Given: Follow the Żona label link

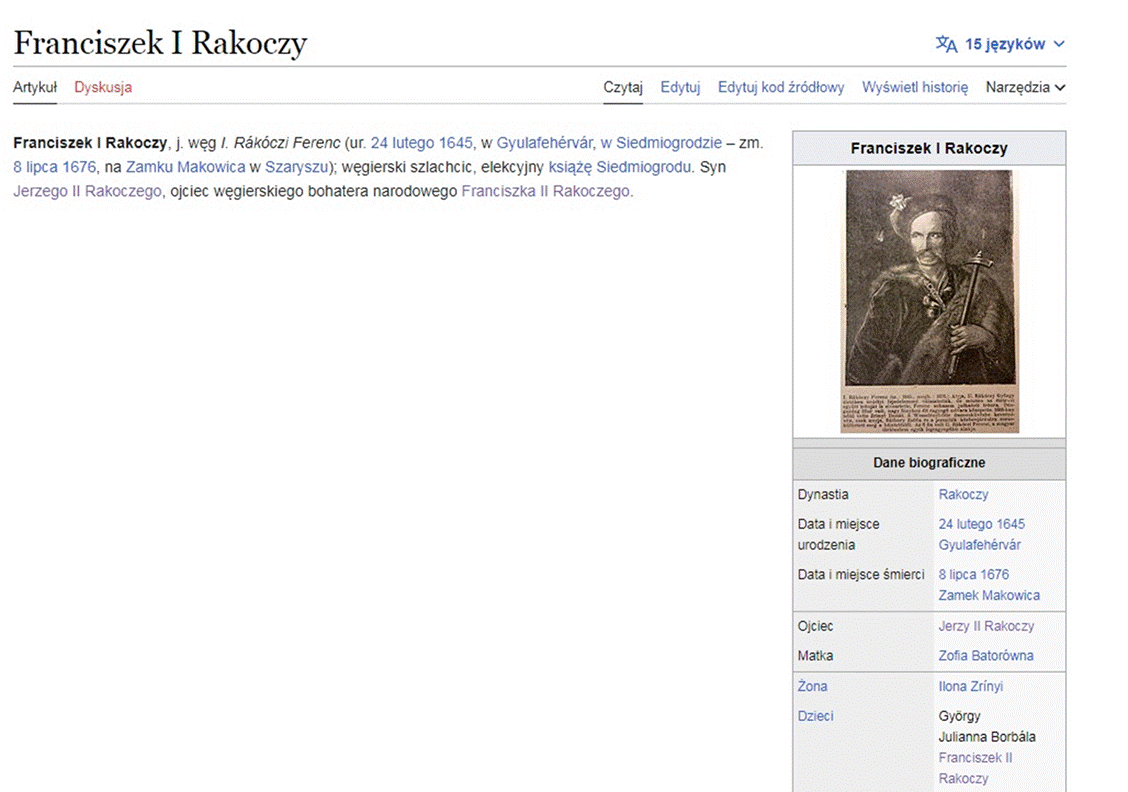Looking at the screenshot, I should click(x=812, y=686).
